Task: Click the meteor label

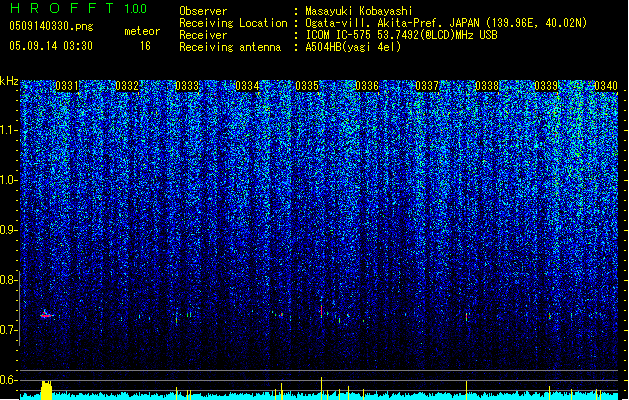Action: point(142,31)
